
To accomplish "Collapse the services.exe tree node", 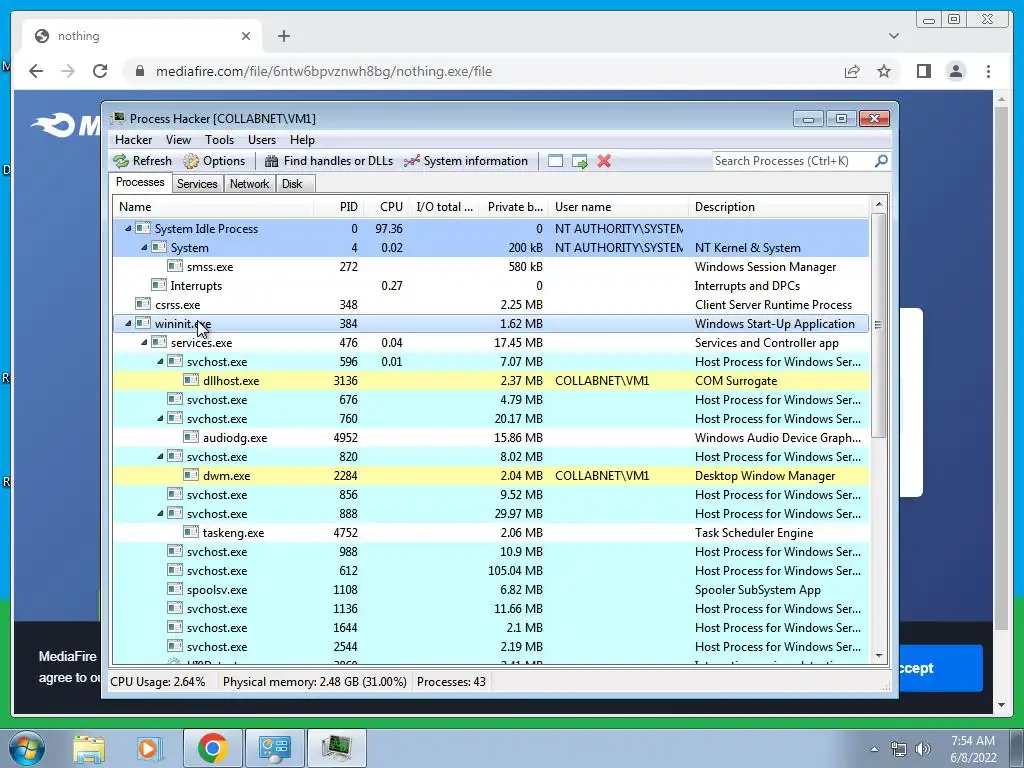I will click(144, 342).
